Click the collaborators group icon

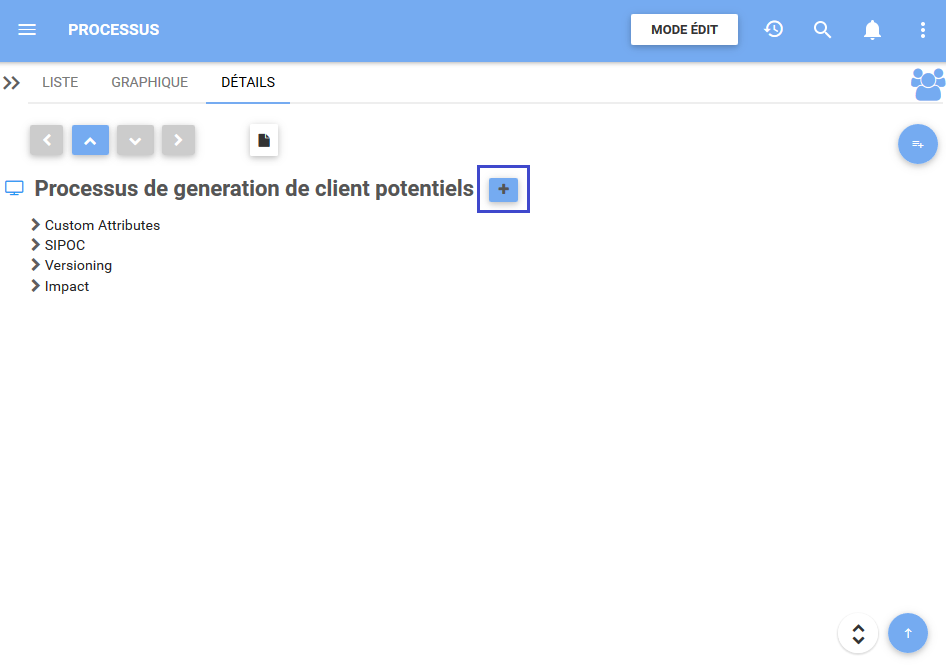point(927,84)
